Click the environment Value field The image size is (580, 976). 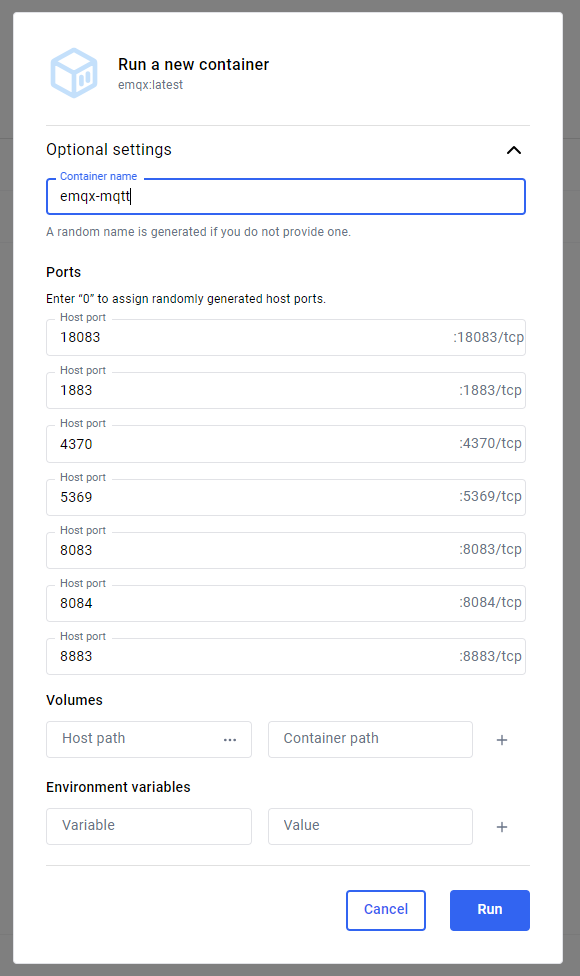(x=370, y=827)
